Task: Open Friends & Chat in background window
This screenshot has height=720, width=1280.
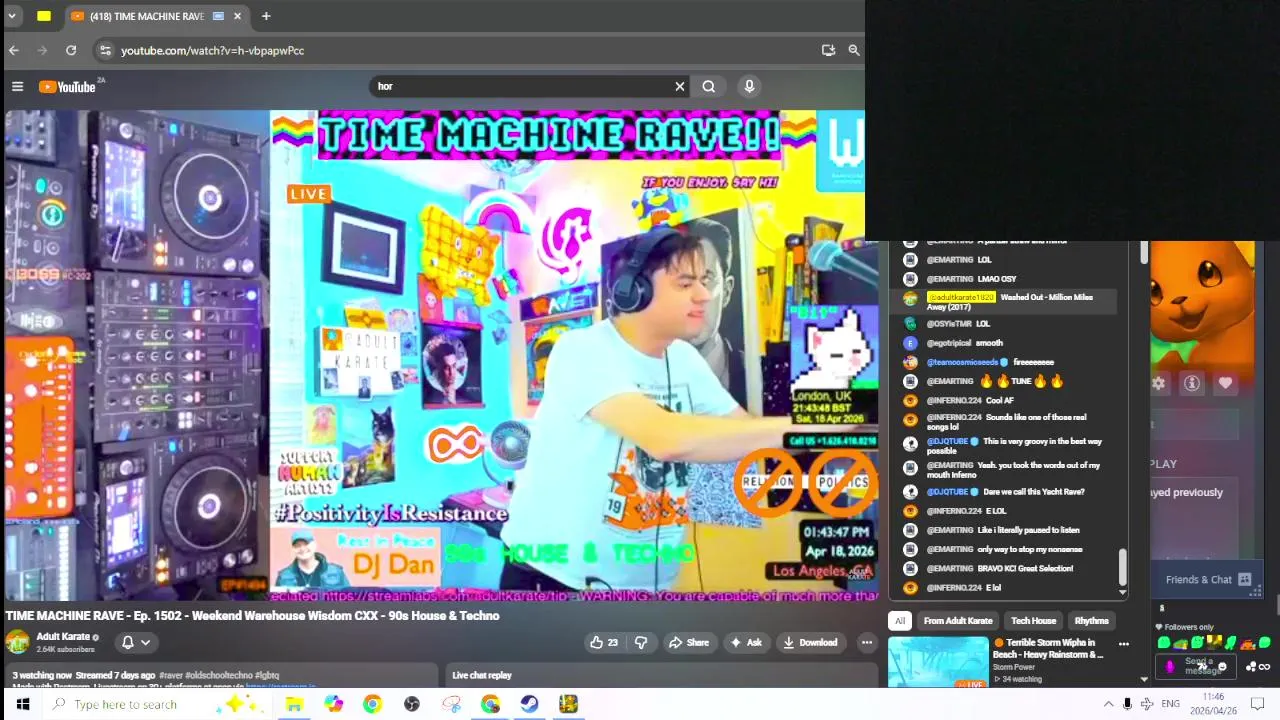Action: tap(1208, 579)
